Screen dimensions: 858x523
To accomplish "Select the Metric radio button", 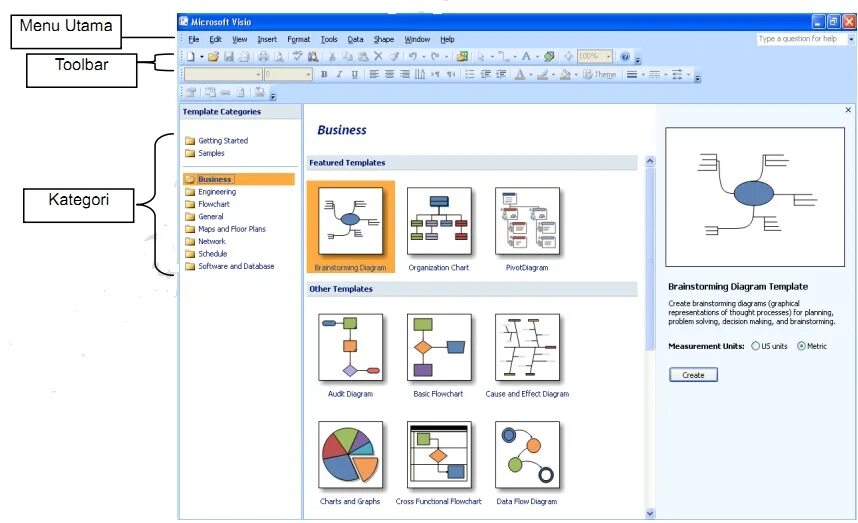I will coord(801,346).
